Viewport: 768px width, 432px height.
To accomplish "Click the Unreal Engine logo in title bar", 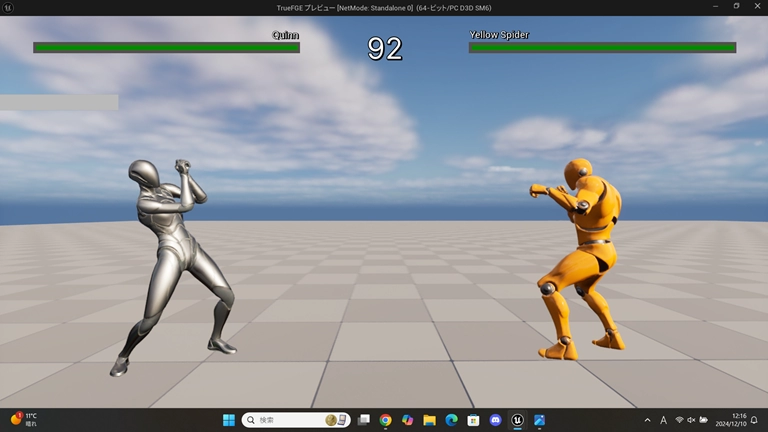I will coord(9,7).
